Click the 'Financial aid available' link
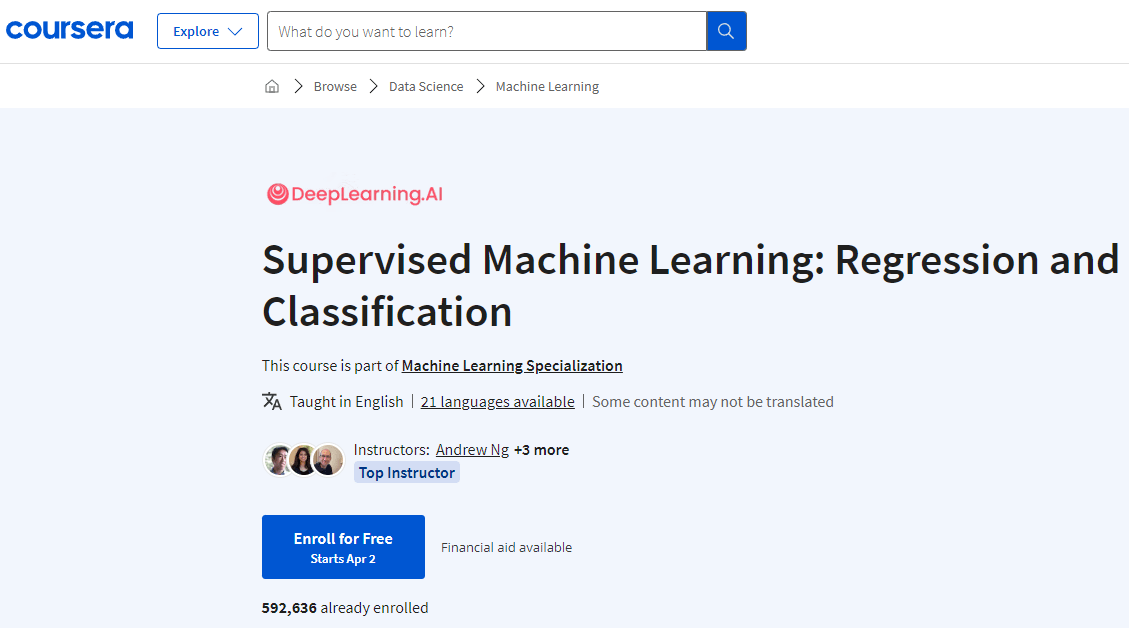This screenshot has height=628, width=1129. tap(506, 547)
